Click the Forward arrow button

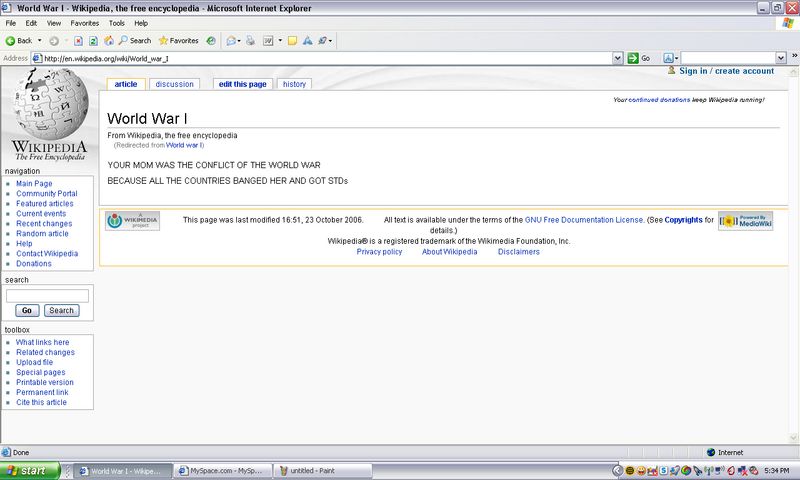pyautogui.click(x=54, y=41)
